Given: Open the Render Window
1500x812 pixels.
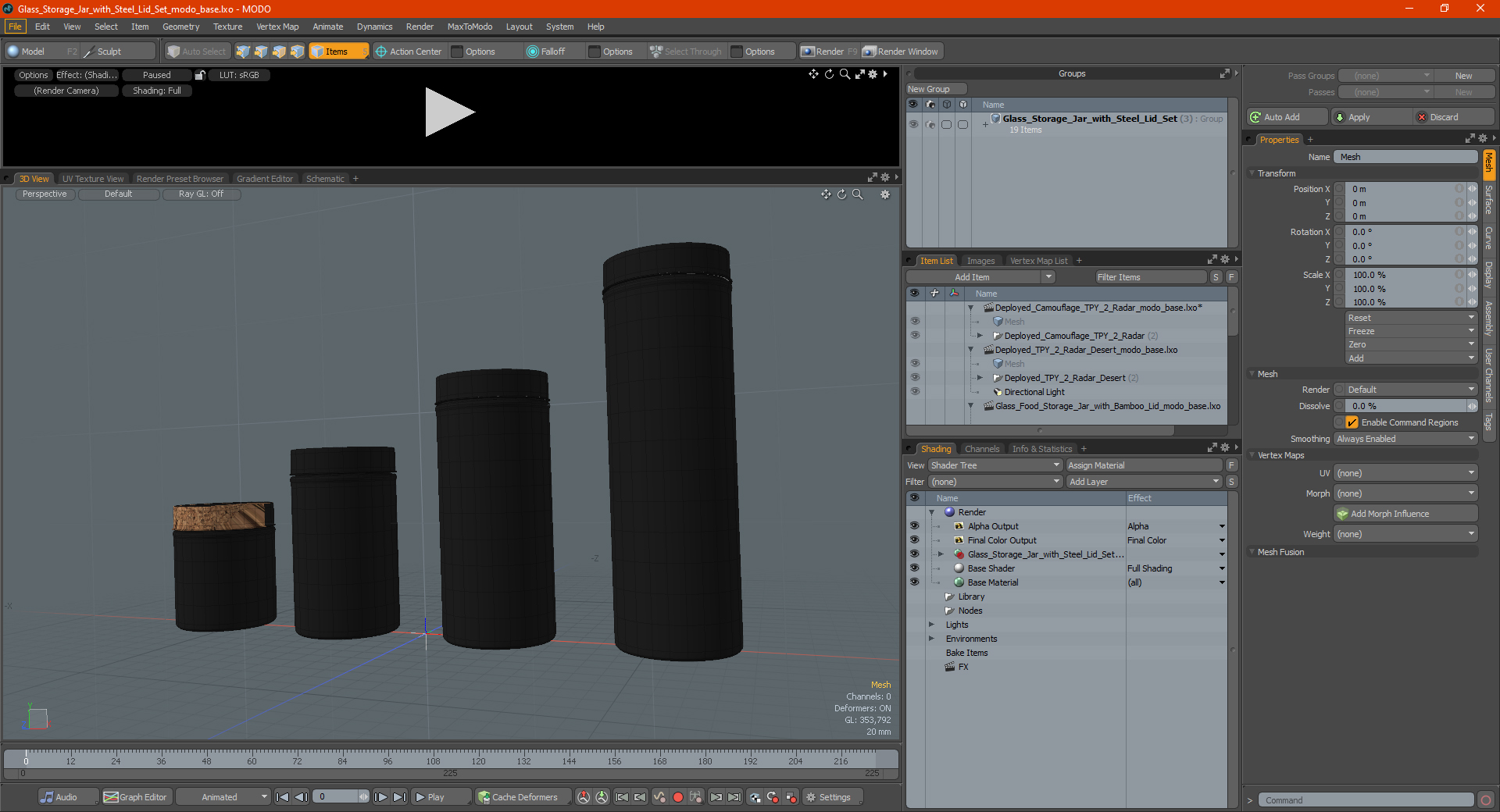Looking at the screenshot, I should click(x=901, y=52).
